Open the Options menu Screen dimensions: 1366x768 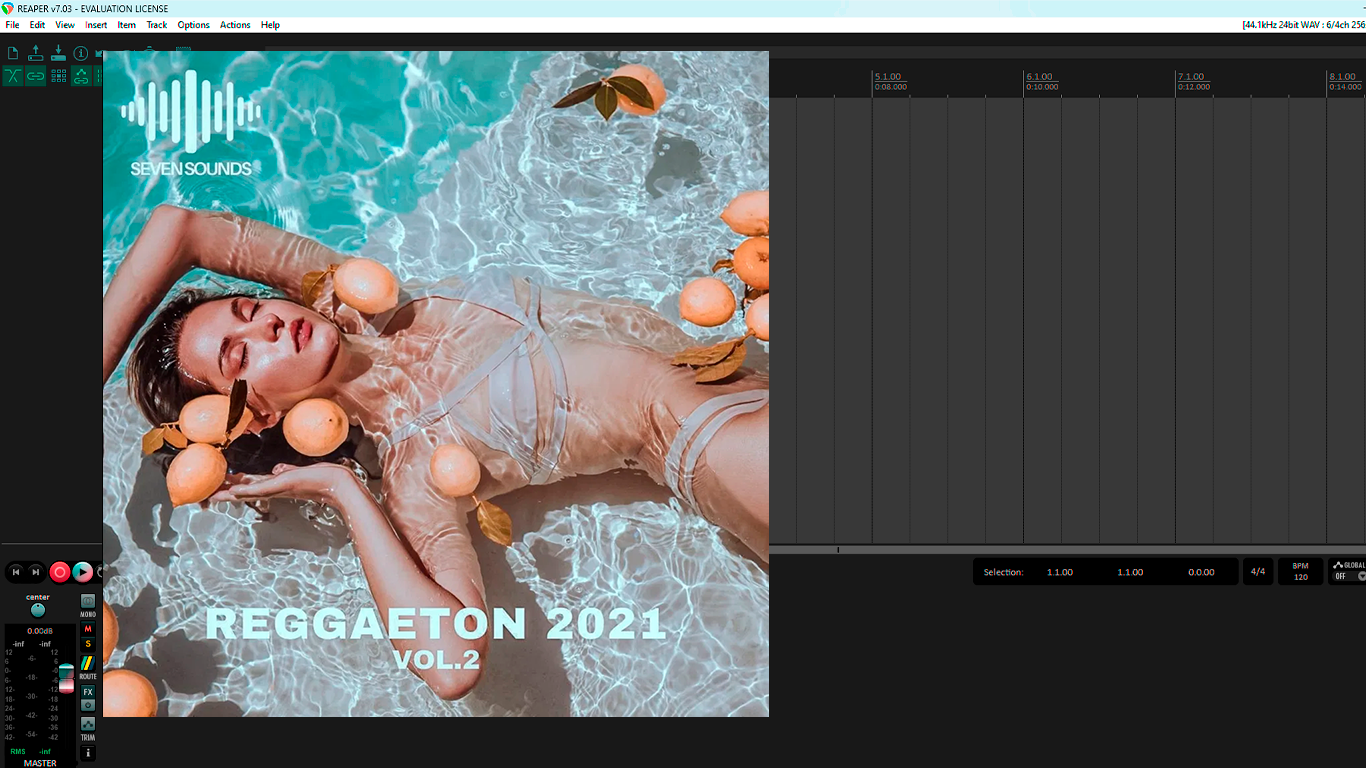[x=194, y=25]
